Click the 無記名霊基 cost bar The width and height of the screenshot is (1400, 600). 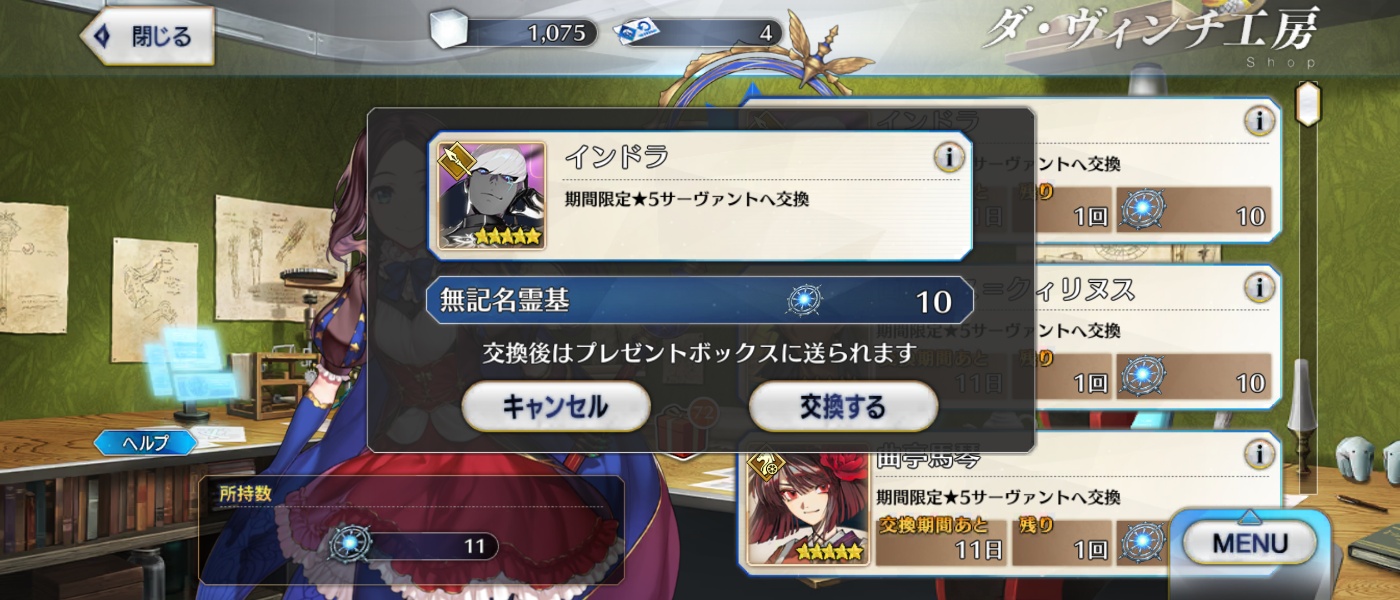click(x=700, y=301)
